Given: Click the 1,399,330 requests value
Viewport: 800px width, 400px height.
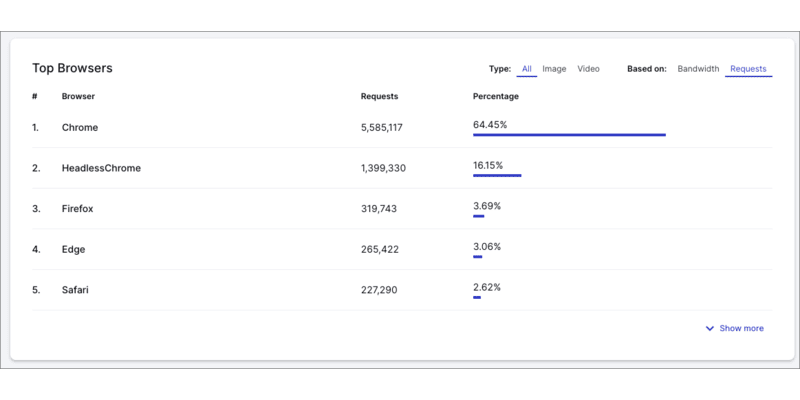Looking at the screenshot, I should point(383,168).
